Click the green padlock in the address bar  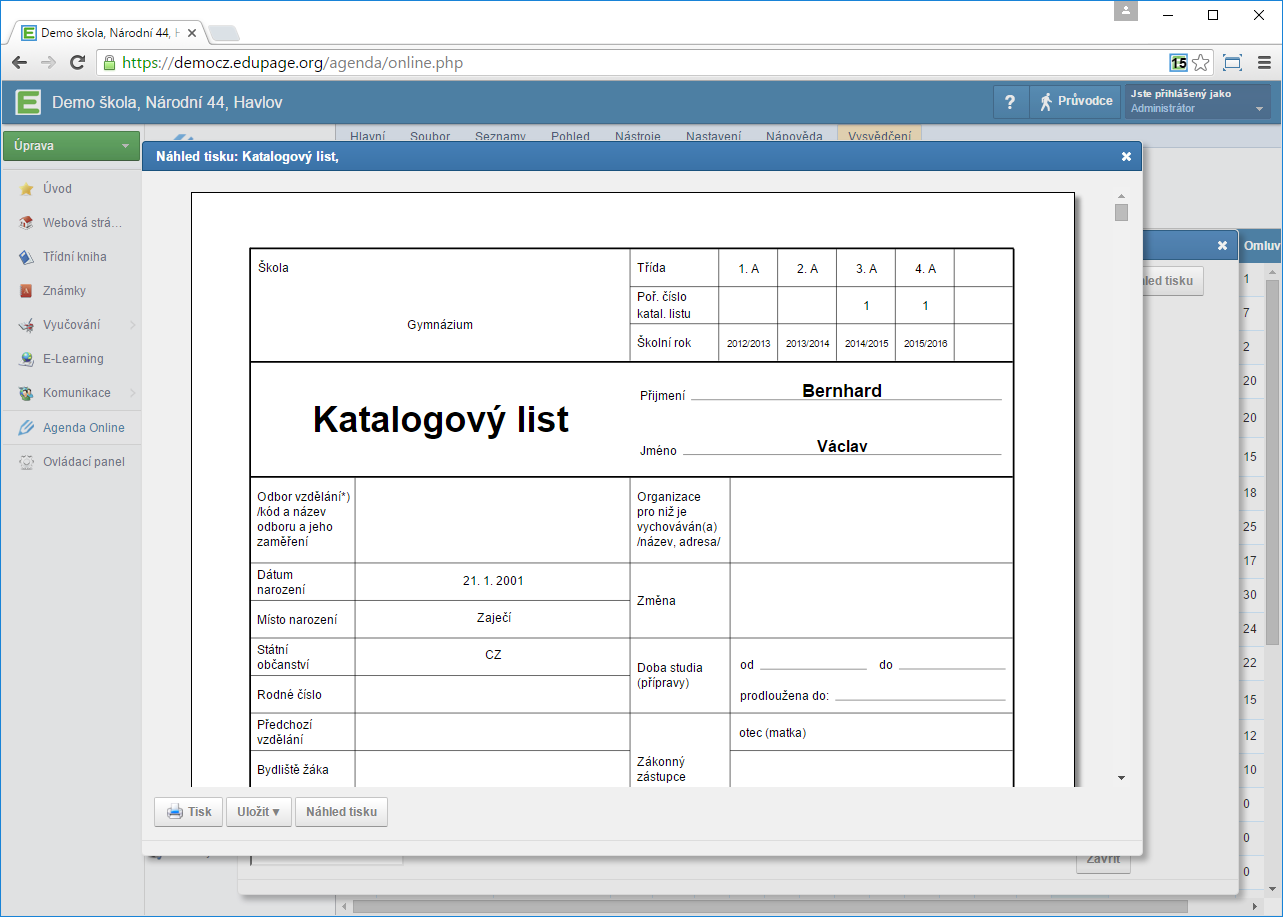[110, 63]
